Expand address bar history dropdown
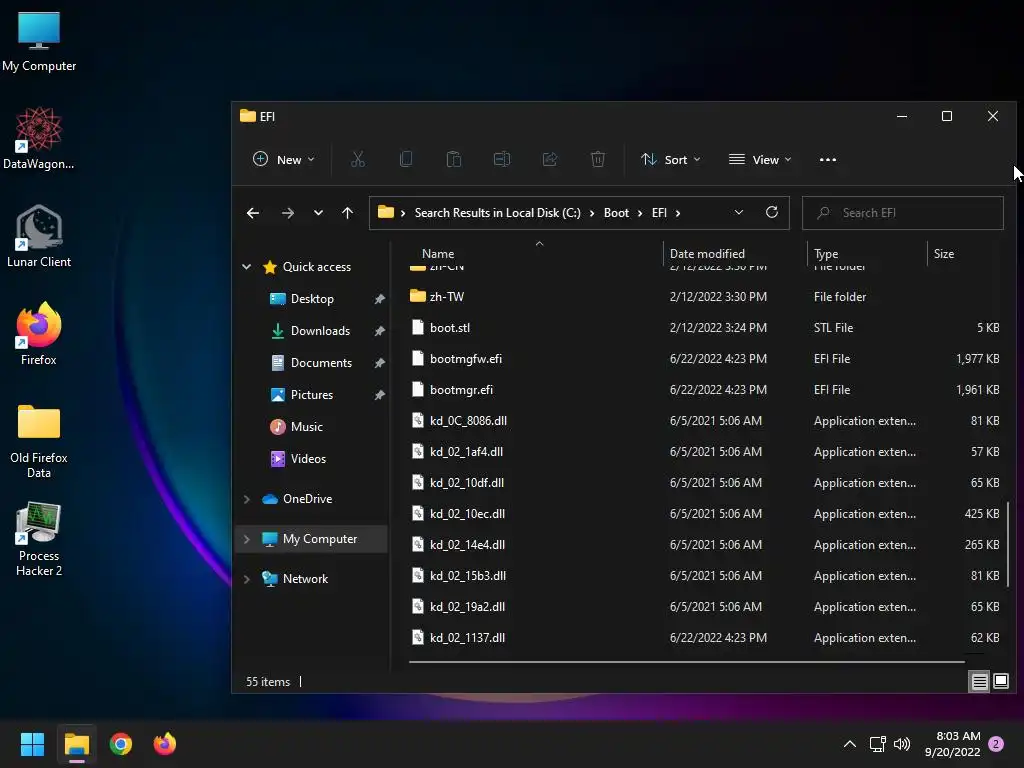 click(x=739, y=212)
